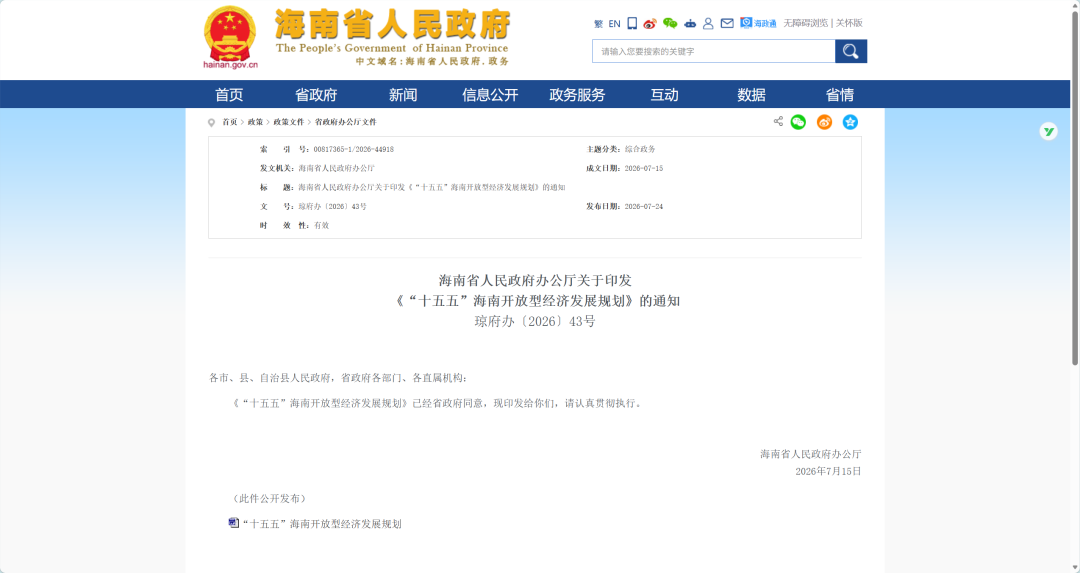Click the scrollbar down arrow
Screen dimensions: 1080x573
pos(1074,567)
